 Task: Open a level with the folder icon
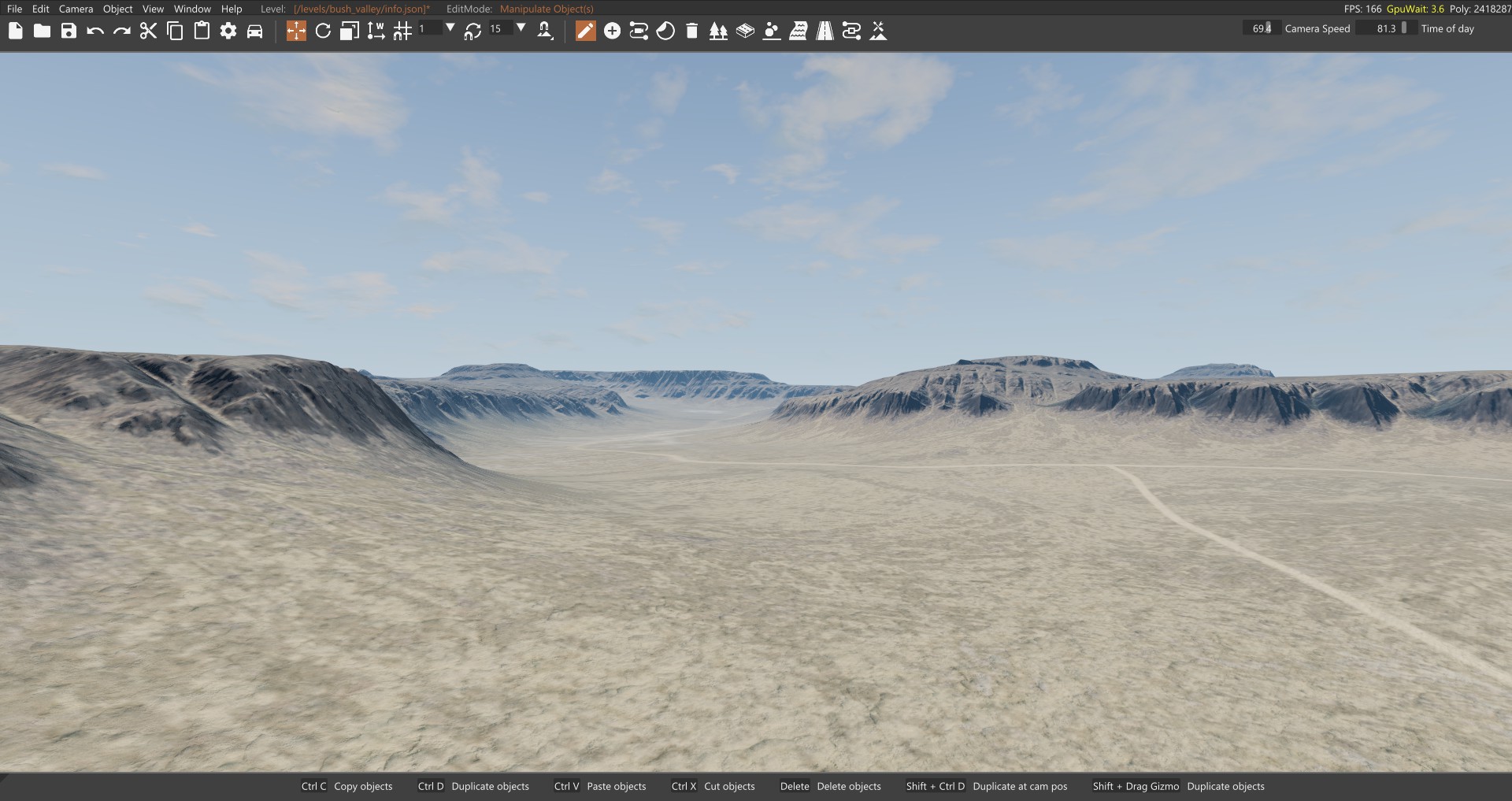(43, 31)
